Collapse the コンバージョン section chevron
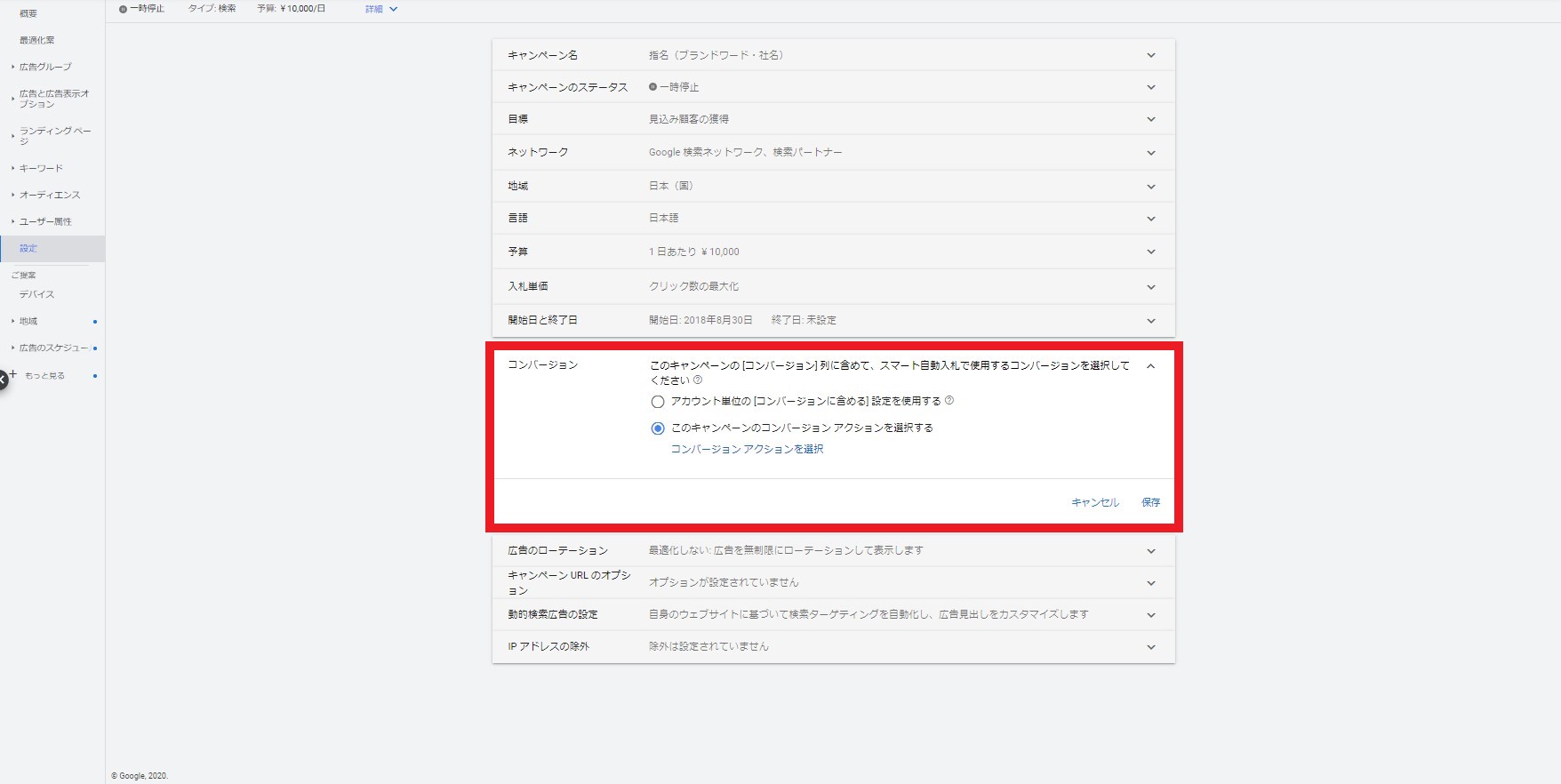This screenshot has height=784, width=1561. tap(1151, 366)
